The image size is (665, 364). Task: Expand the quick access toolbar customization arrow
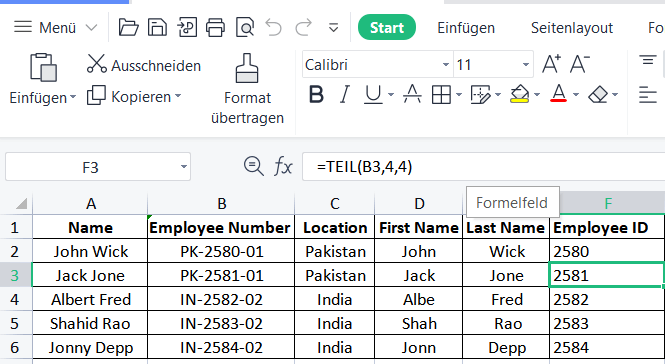point(334,28)
